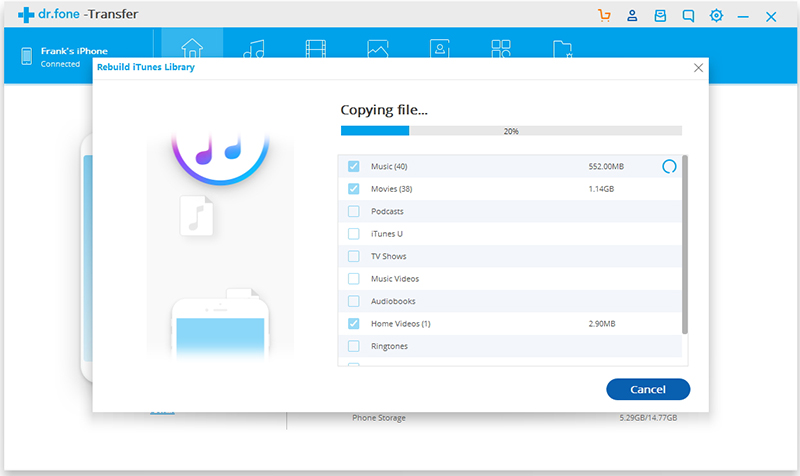This screenshot has width=800, height=476.
Task: Close the Rebuild iTunes Library dialog
Action: pyautogui.click(x=698, y=68)
